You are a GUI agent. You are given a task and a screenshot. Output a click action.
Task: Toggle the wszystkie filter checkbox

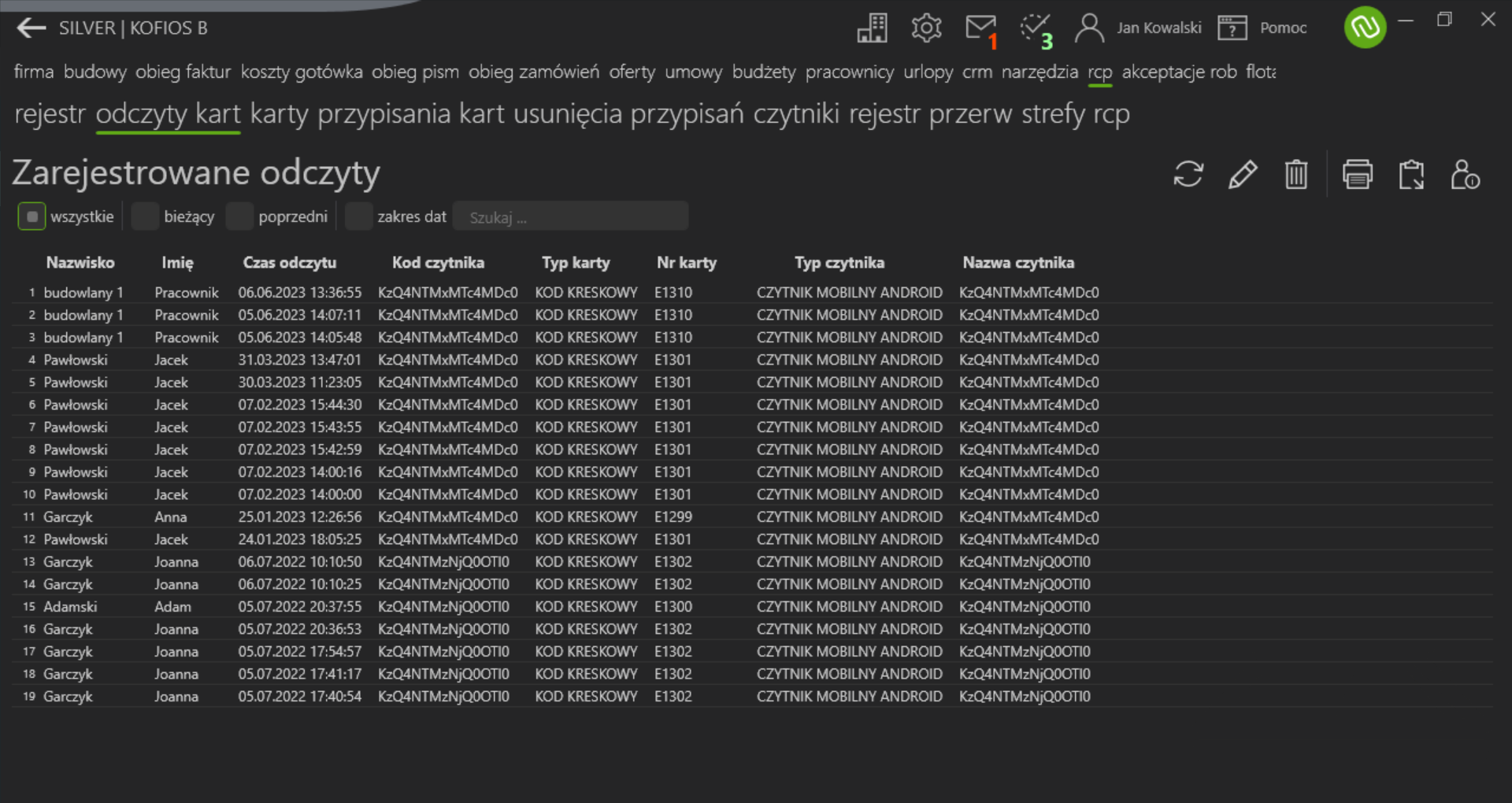coord(31,216)
